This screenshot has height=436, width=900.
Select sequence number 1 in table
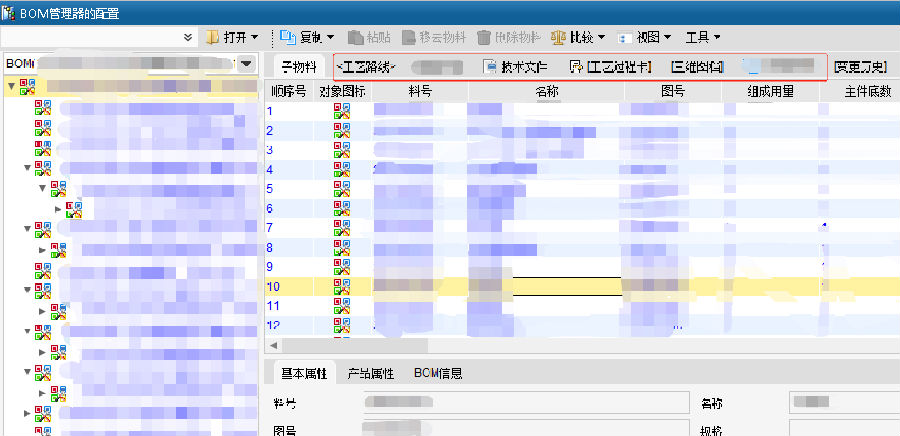pos(270,111)
